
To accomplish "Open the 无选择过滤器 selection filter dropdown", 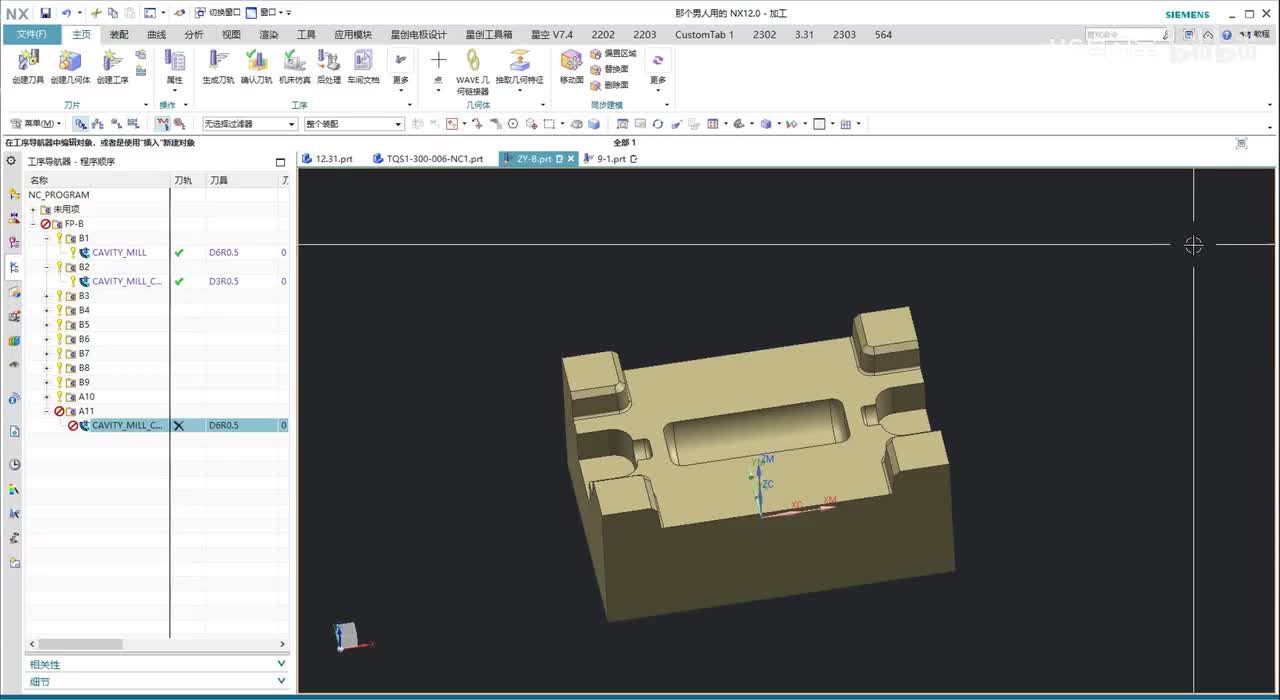I will pyautogui.click(x=250, y=124).
